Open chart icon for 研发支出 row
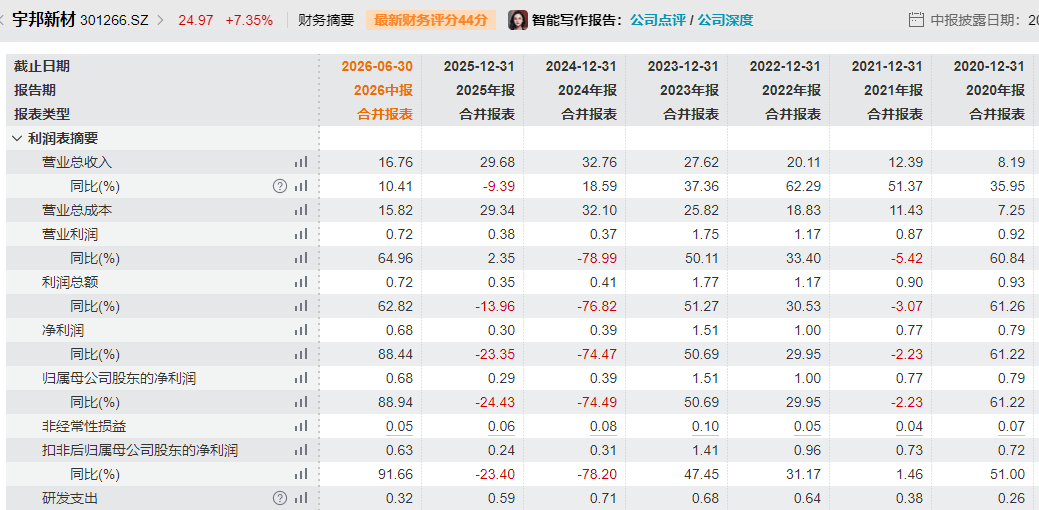1039x510 pixels. [x=301, y=498]
